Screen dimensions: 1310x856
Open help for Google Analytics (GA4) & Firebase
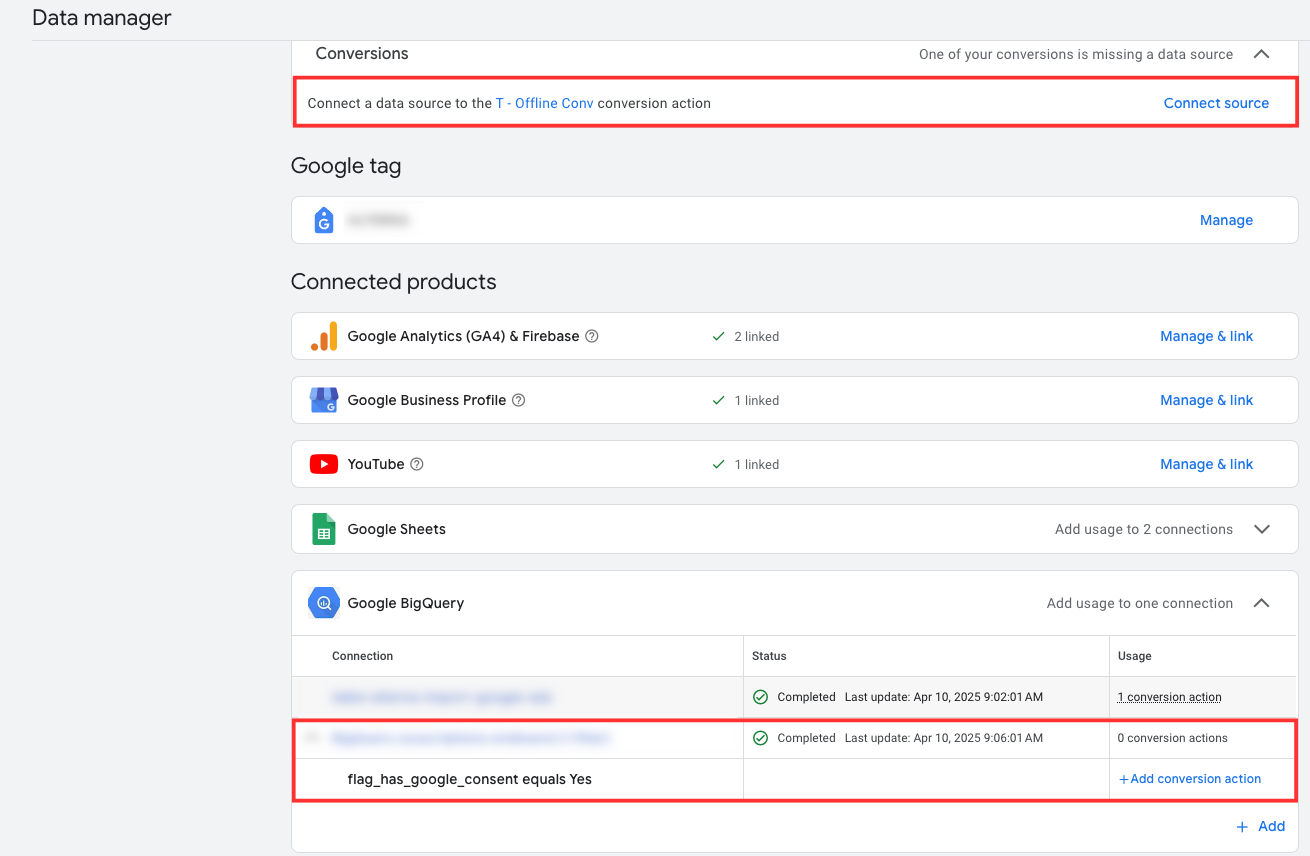[592, 336]
